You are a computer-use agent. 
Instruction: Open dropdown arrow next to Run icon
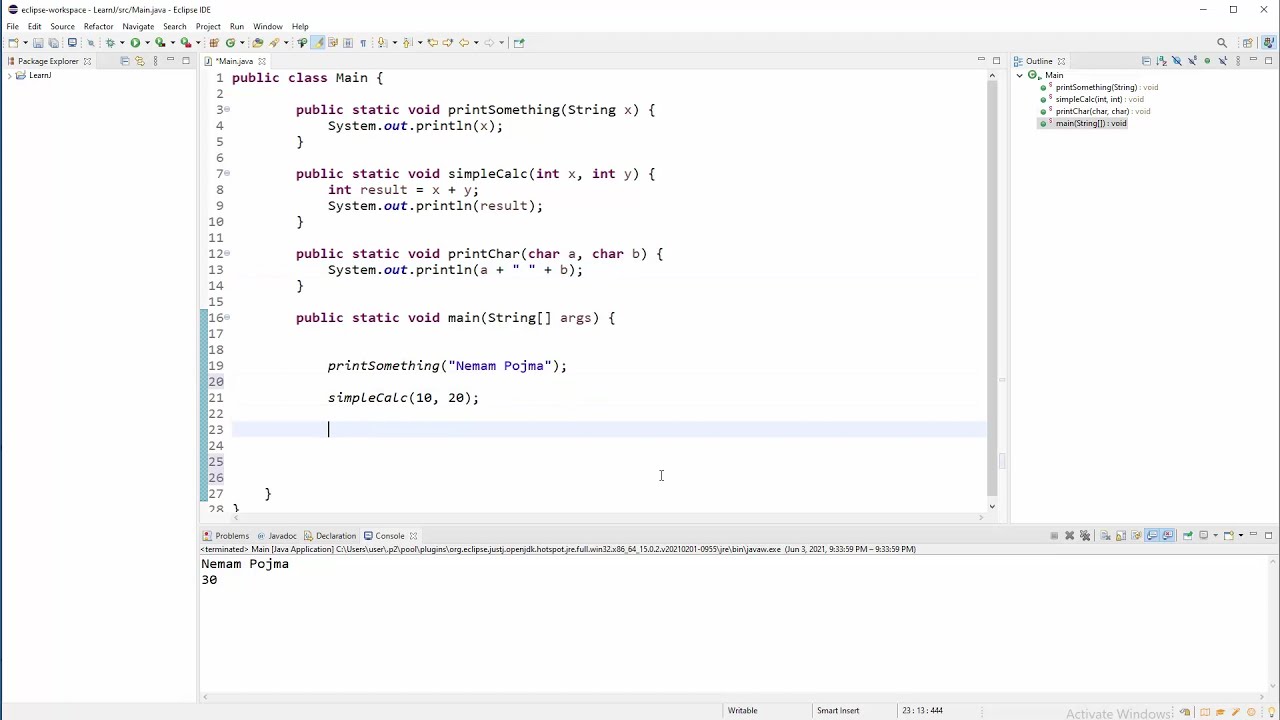tap(147, 42)
